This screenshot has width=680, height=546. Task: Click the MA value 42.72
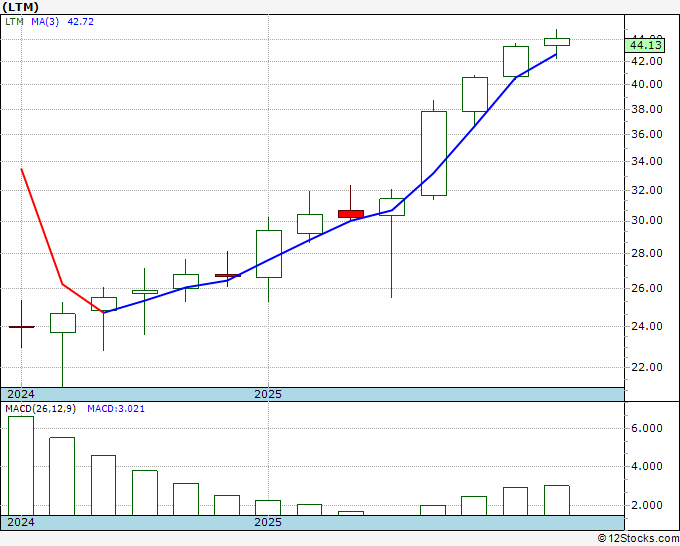(x=81, y=22)
